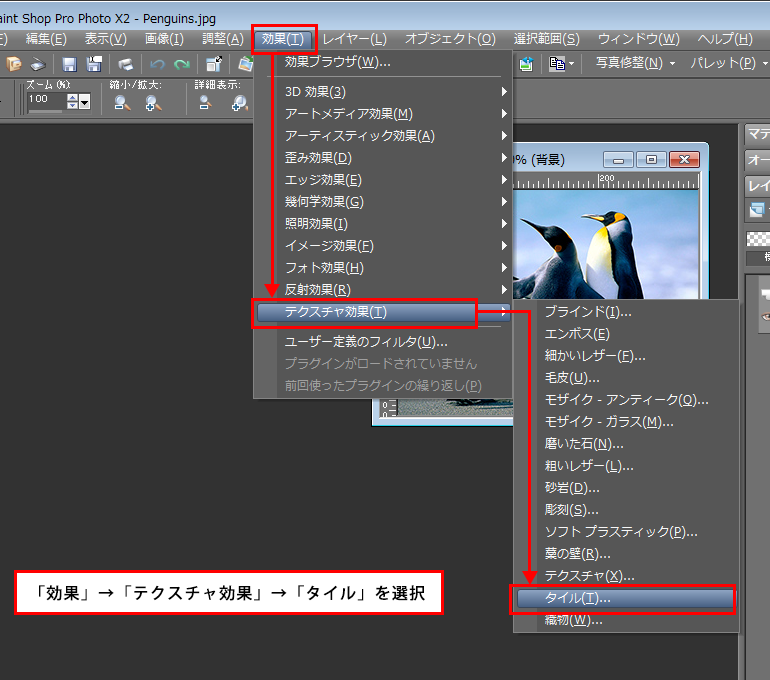The width and height of the screenshot is (770, 680).
Task: Select タイル(T)... in texture submenu
Action: pos(625,598)
